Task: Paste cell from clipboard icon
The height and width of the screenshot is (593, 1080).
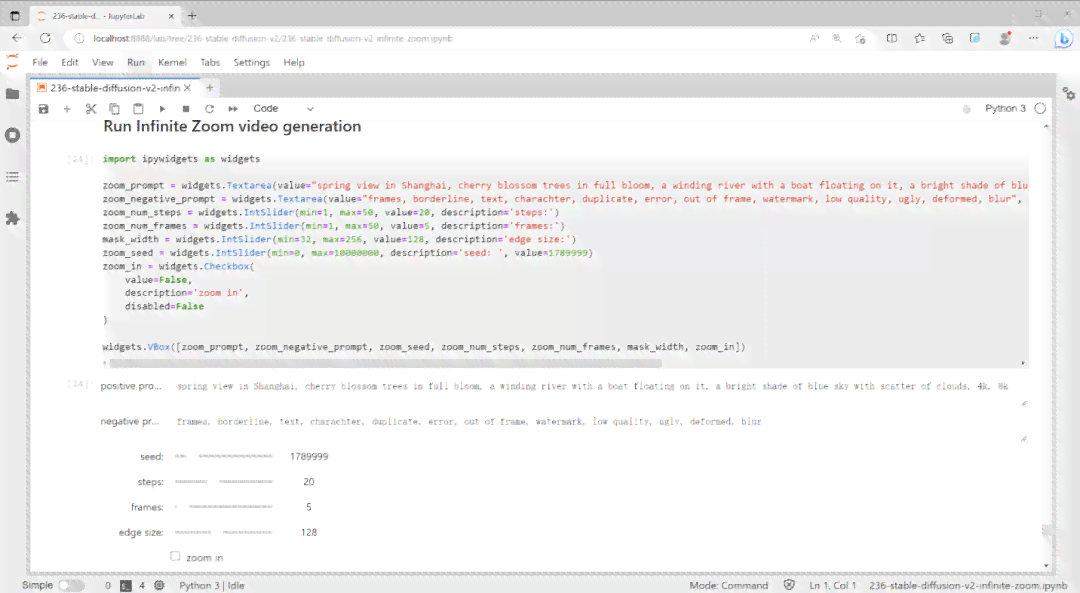Action: pyautogui.click(x=138, y=109)
